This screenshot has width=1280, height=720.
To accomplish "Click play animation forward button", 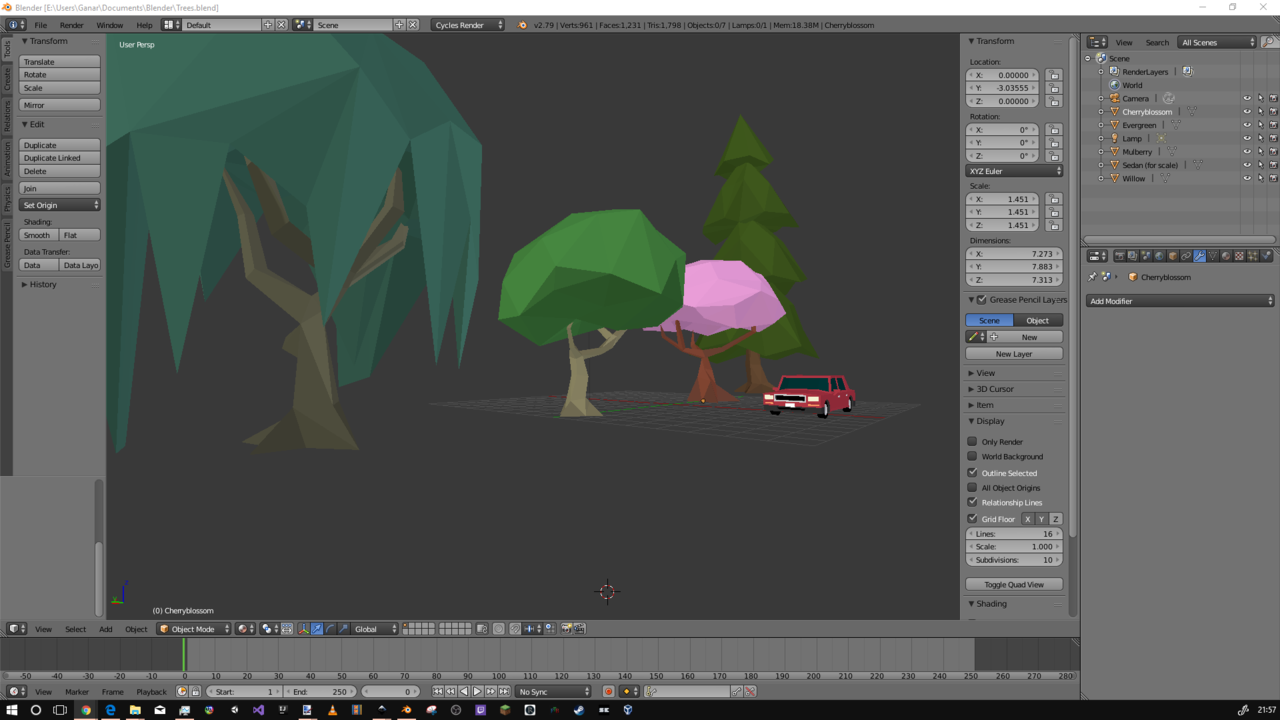I will pyautogui.click(x=477, y=691).
